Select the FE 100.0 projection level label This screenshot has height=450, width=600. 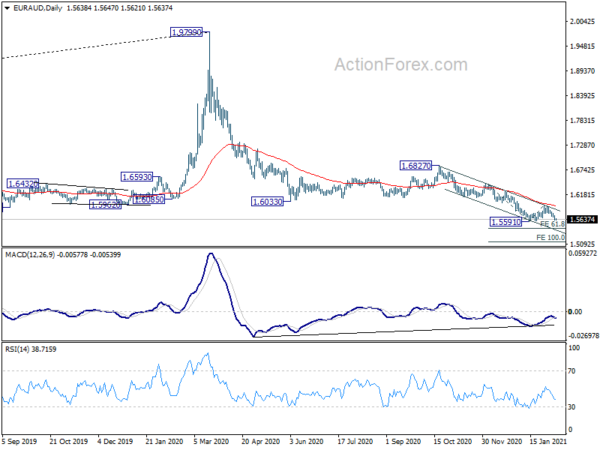click(x=550, y=238)
